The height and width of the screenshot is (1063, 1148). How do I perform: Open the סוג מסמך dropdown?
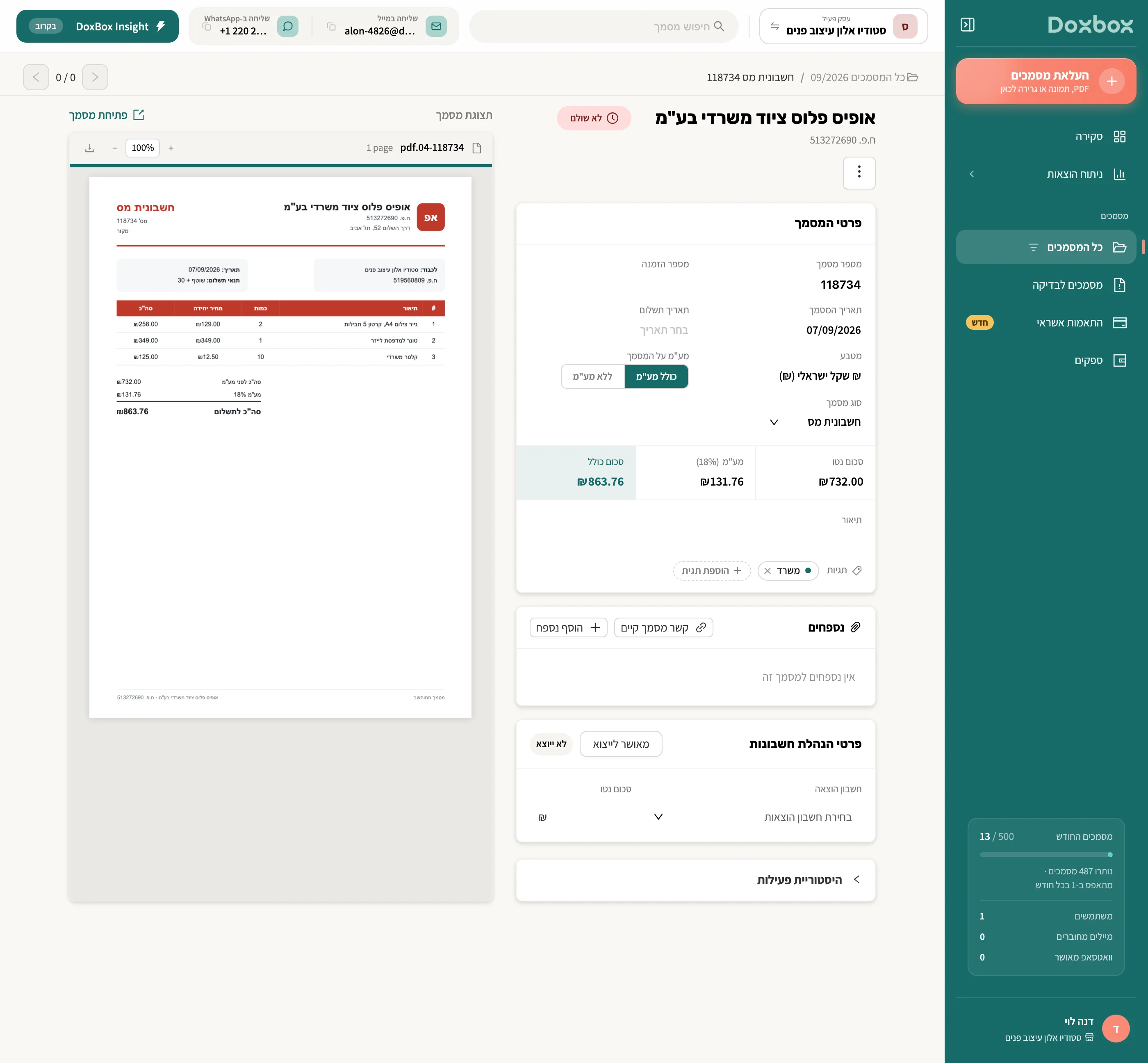click(815, 422)
